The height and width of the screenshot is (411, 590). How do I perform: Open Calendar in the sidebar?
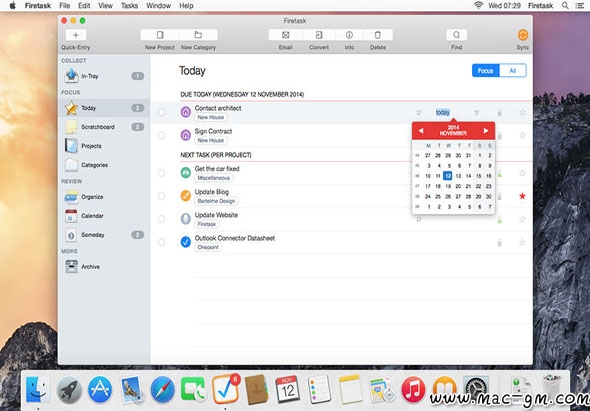click(x=104, y=216)
